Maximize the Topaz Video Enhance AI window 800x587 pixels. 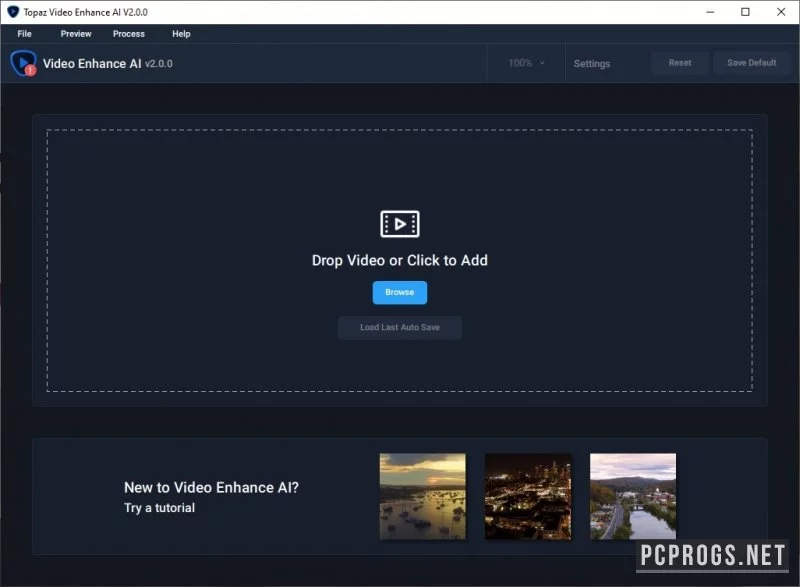tap(745, 12)
